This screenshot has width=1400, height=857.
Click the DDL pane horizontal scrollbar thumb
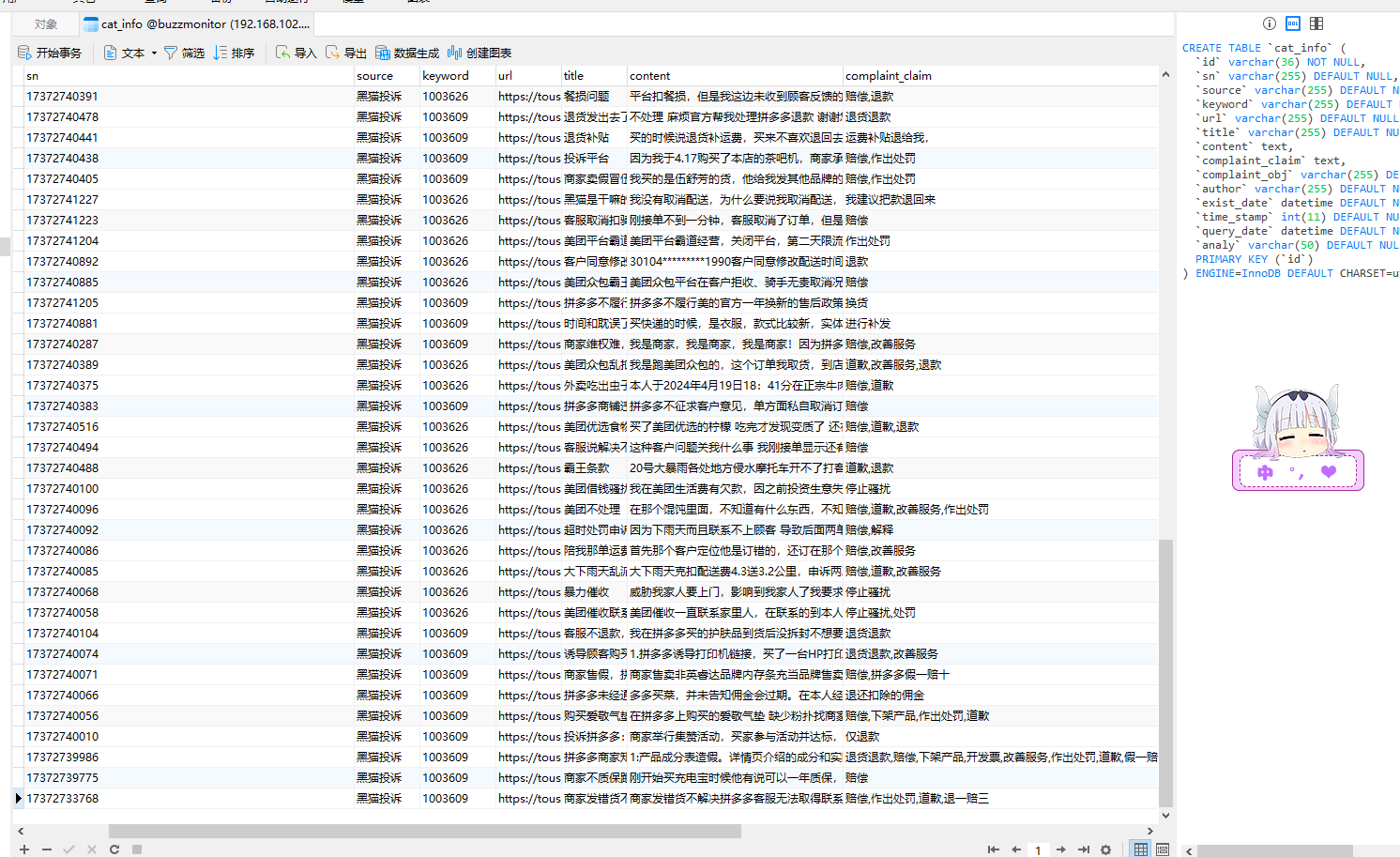point(1276,851)
